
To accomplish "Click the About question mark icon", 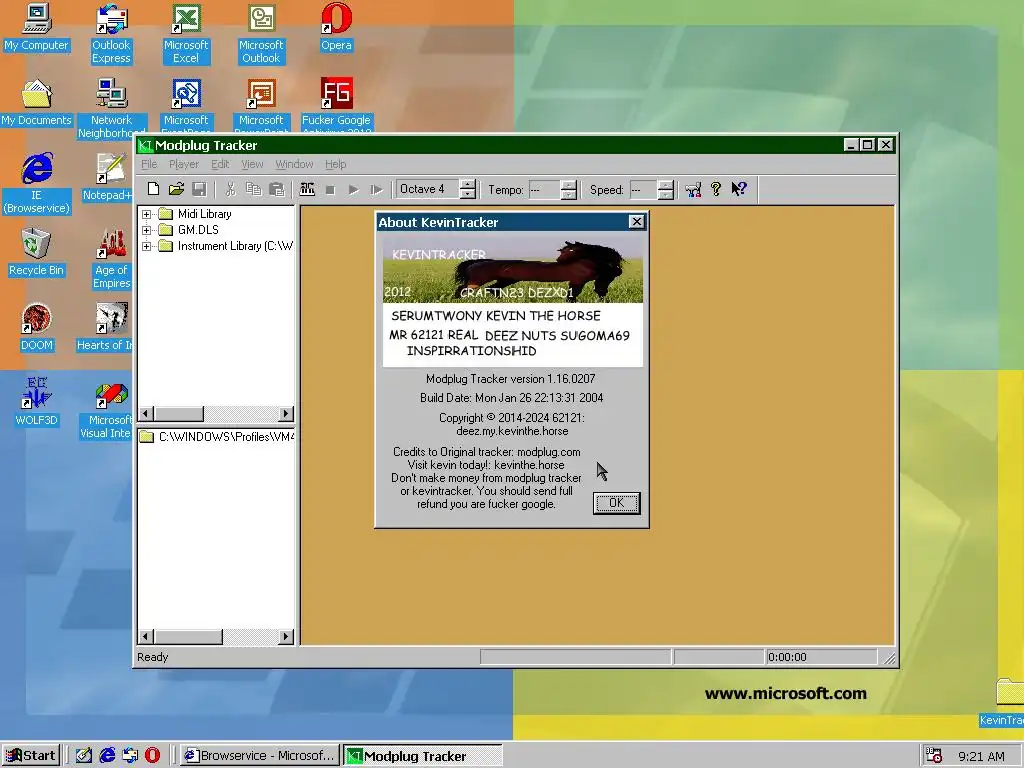I will point(716,189).
